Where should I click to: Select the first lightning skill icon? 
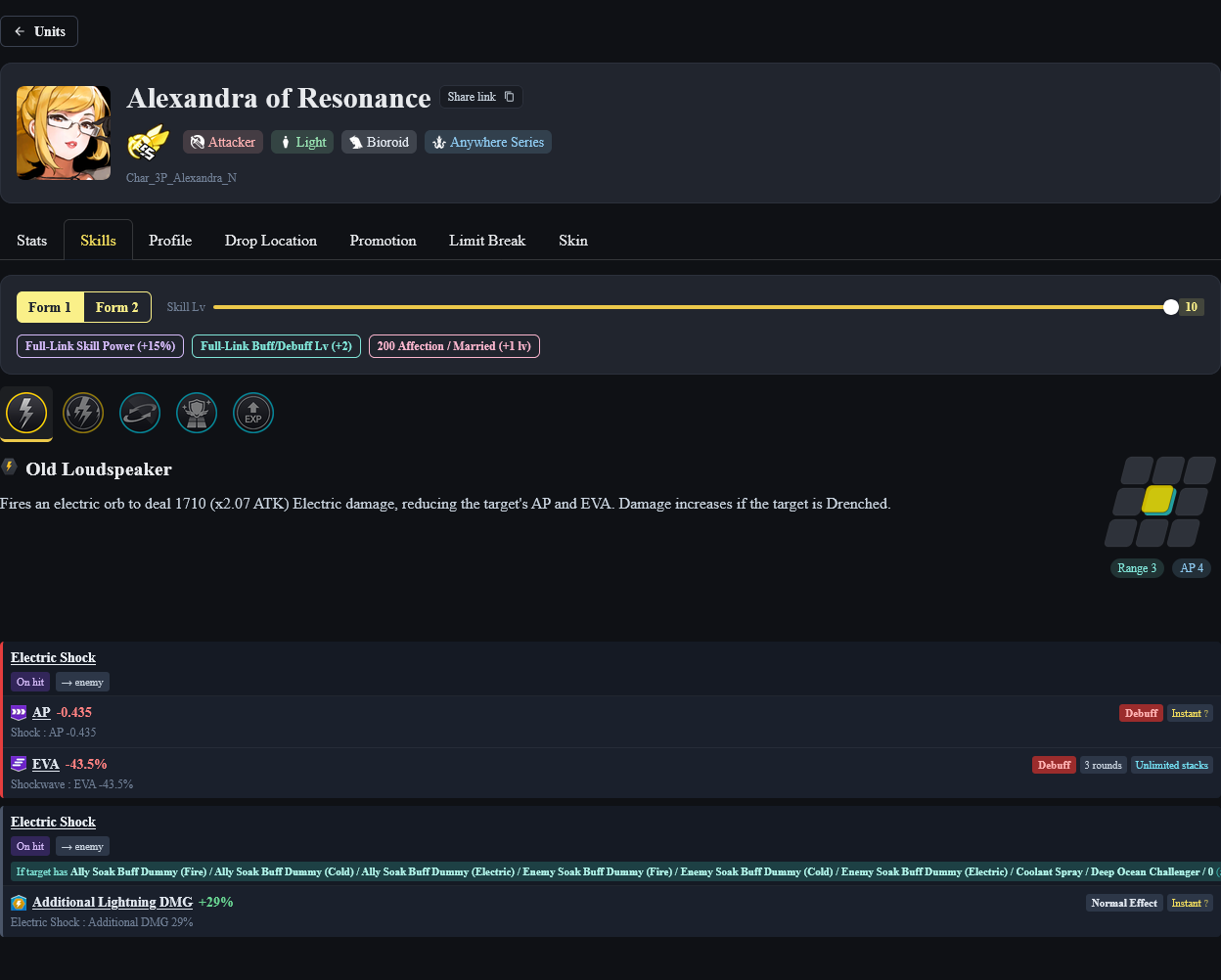(26, 414)
